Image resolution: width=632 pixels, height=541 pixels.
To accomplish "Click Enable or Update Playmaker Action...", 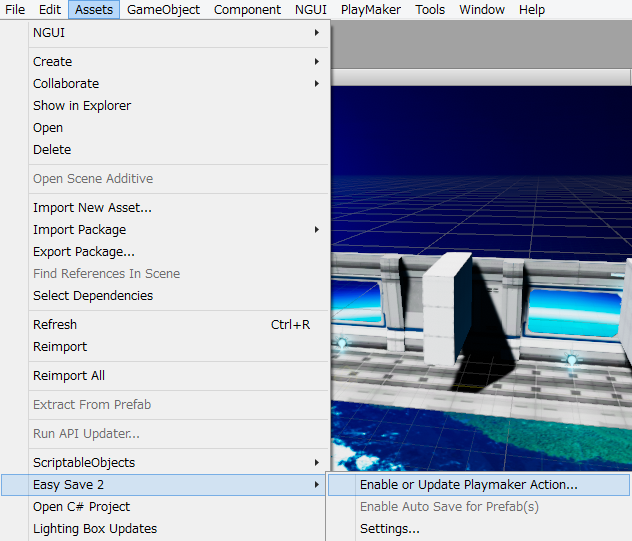I will point(479,485).
